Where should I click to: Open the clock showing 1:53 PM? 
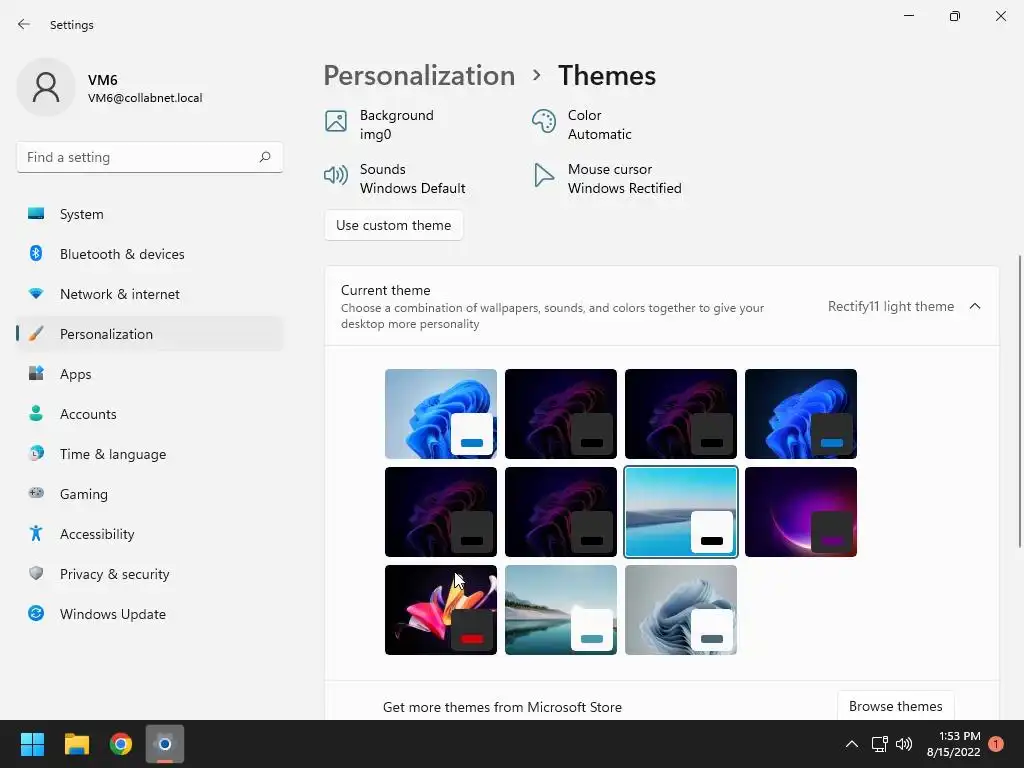click(x=953, y=744)
